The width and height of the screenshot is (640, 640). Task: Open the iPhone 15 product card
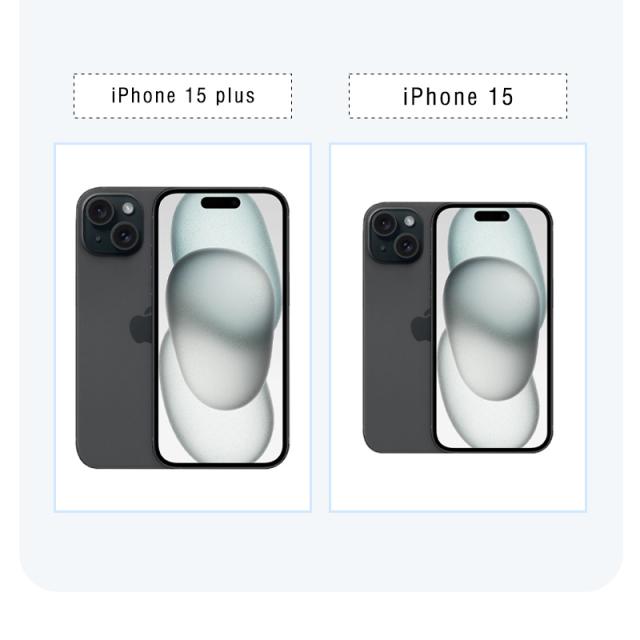click(x=458, y=327)
